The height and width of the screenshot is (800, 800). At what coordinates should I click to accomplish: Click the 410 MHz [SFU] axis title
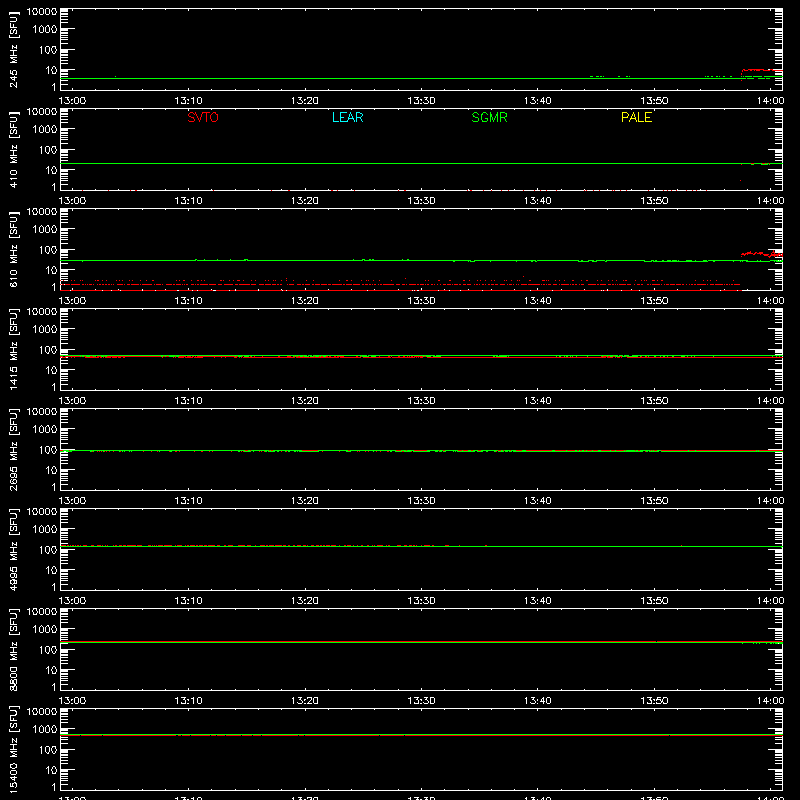tap(13, 149)
